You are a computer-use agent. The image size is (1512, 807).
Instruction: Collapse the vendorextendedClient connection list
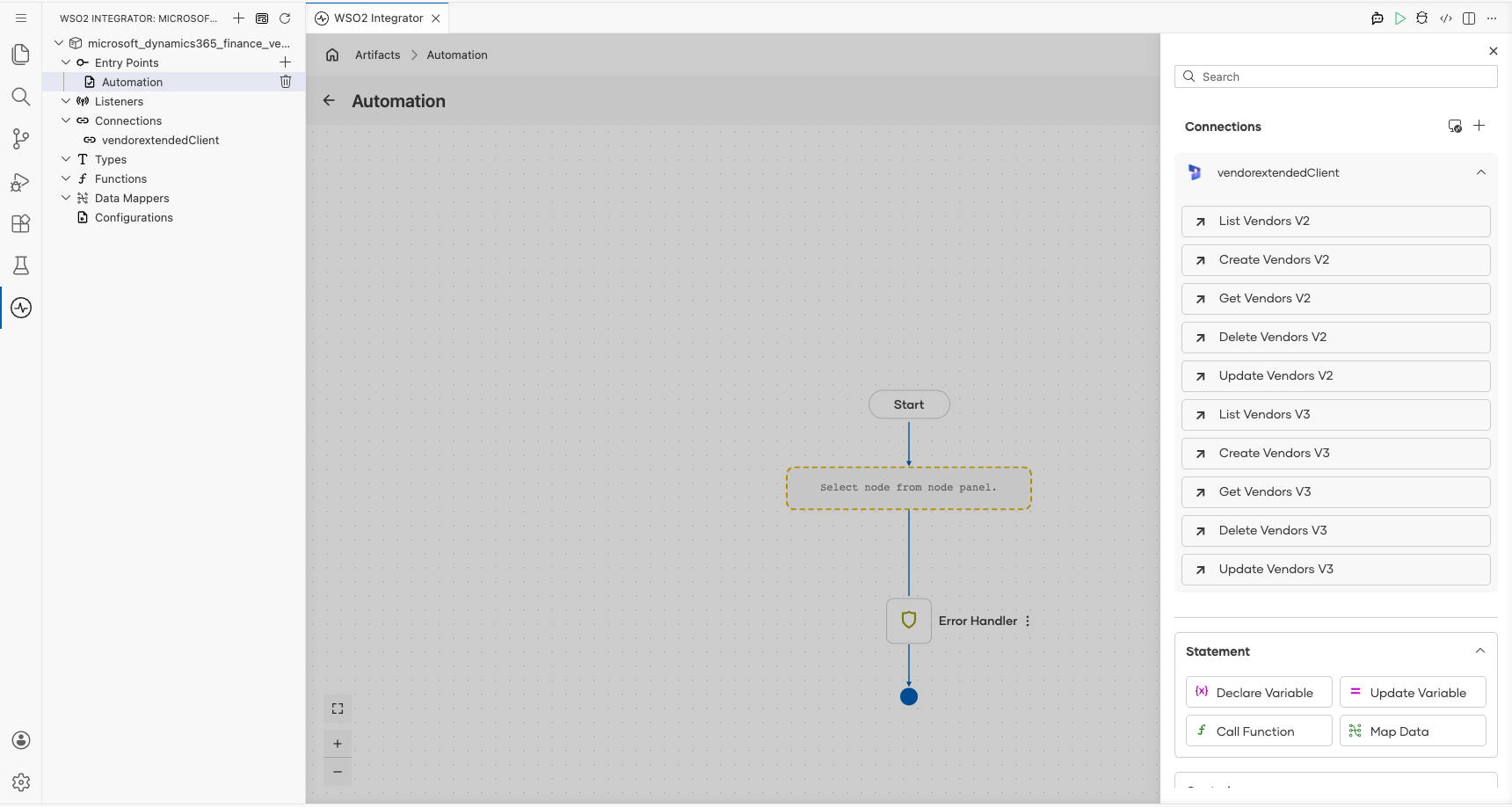1481,172
